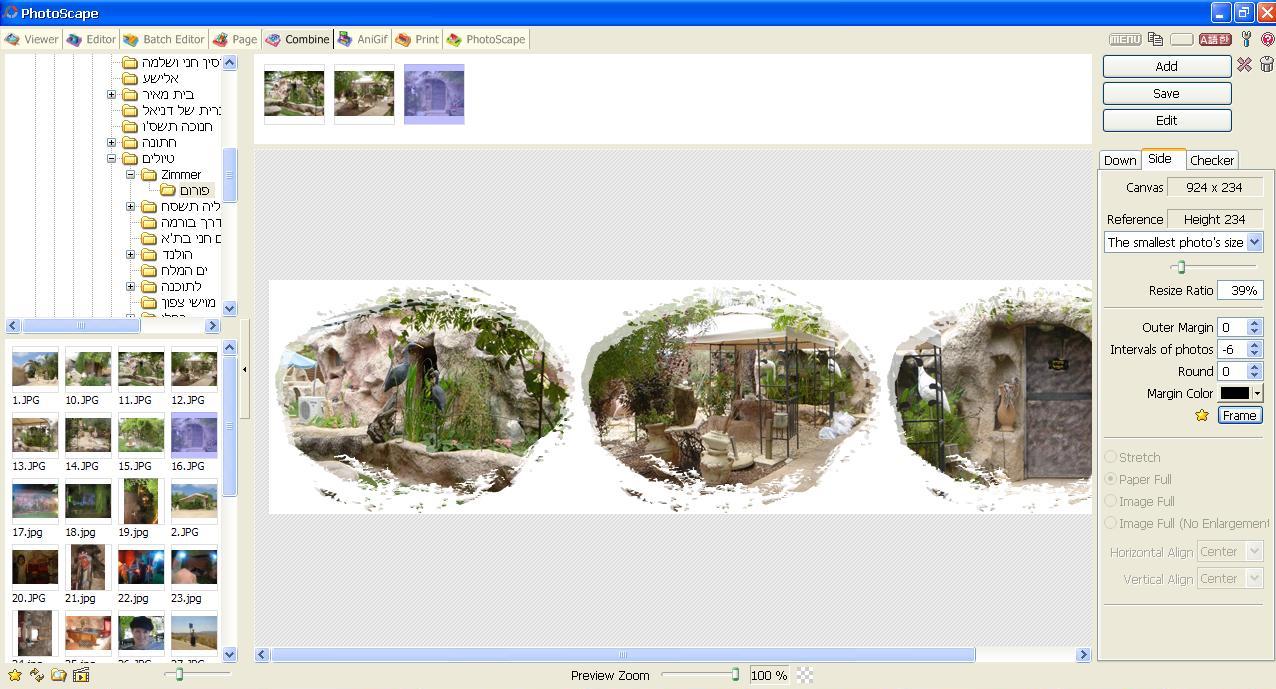Screen dimensions: 1276x689
Task: Open the PhotoScape home tab
Action: click(x=486, y=39)
